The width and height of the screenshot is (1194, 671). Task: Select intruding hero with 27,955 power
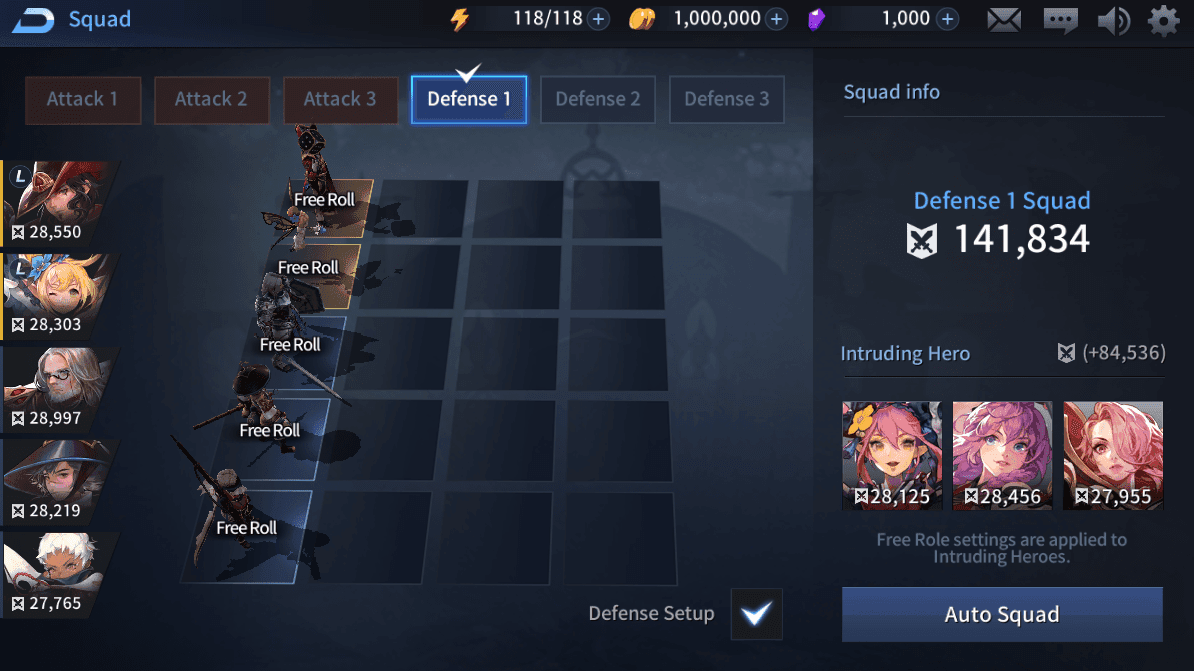pos(1113,455)
